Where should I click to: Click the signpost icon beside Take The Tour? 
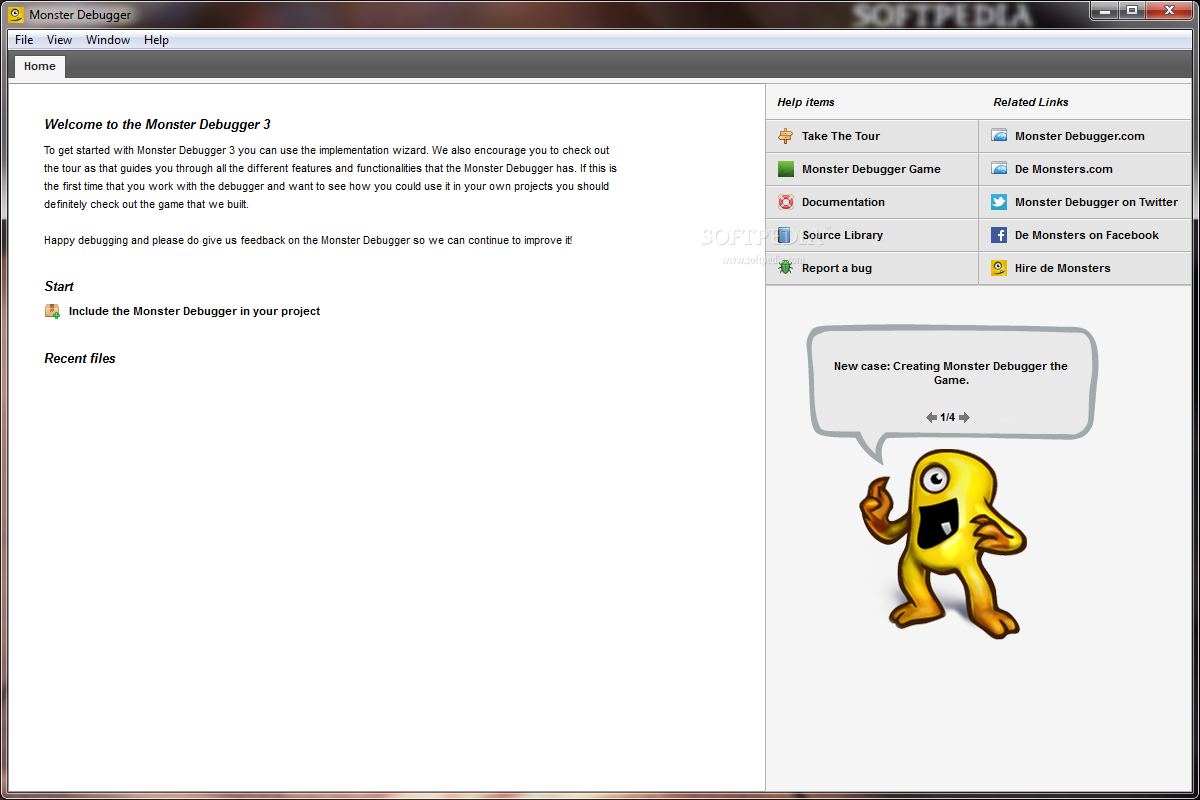[x=786, y=136]
